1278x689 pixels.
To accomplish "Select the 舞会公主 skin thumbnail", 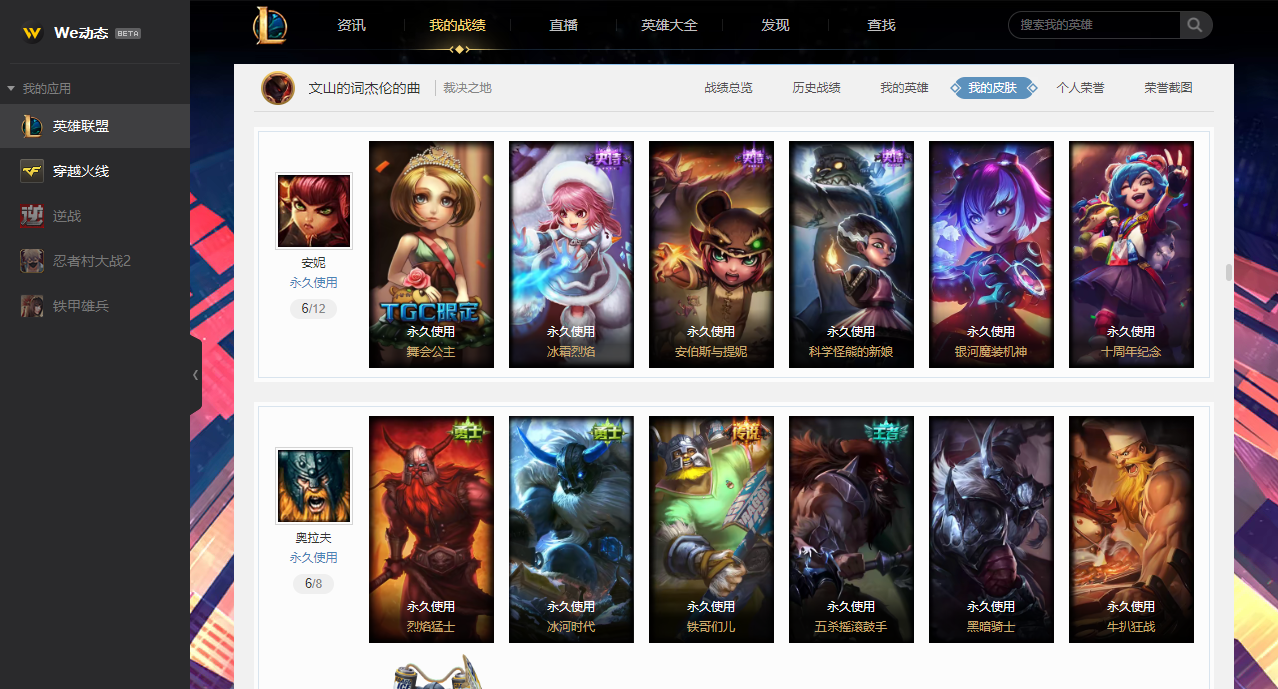I will tap(431, 254).
